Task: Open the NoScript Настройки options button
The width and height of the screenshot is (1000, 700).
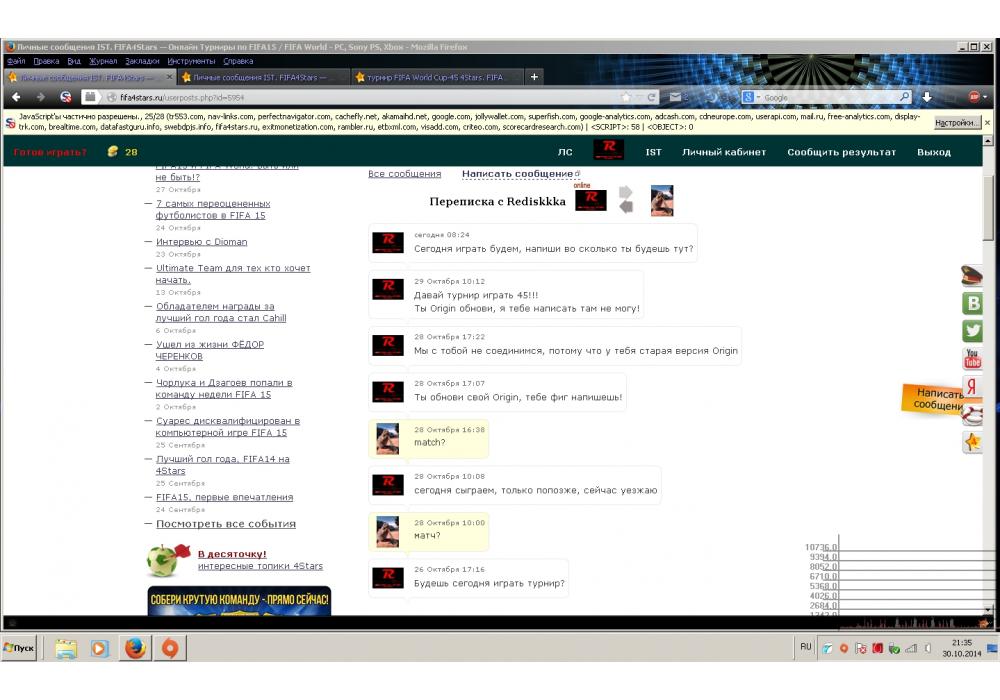Action: (956, 122)
